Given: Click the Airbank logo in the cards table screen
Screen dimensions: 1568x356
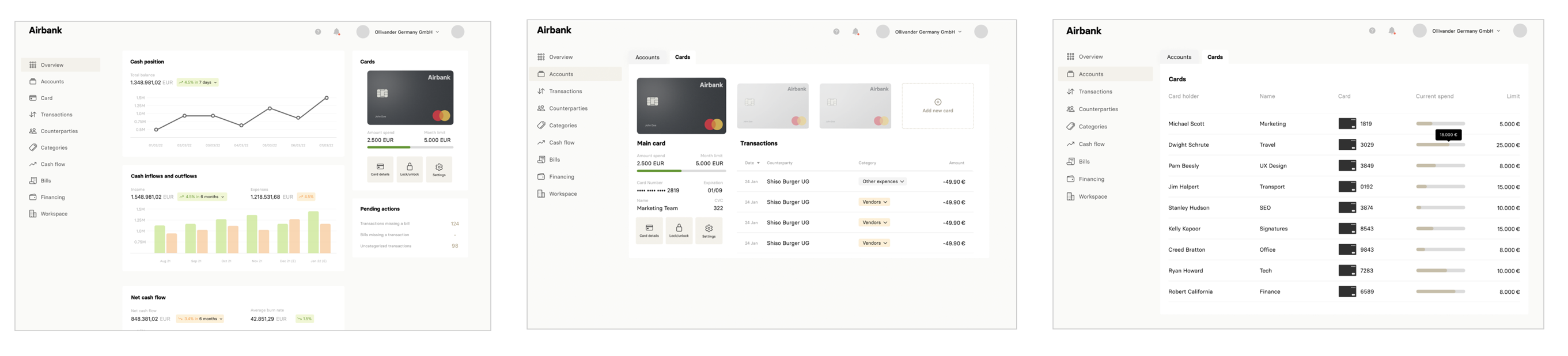Looking at the screenshot, I should (1084, 31).
